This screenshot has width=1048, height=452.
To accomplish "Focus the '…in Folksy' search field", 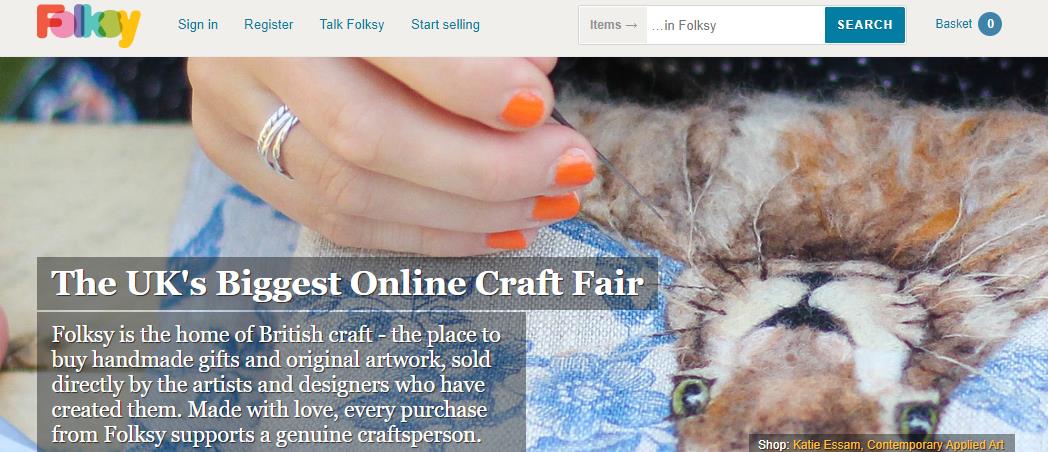I will pos(735,25).
